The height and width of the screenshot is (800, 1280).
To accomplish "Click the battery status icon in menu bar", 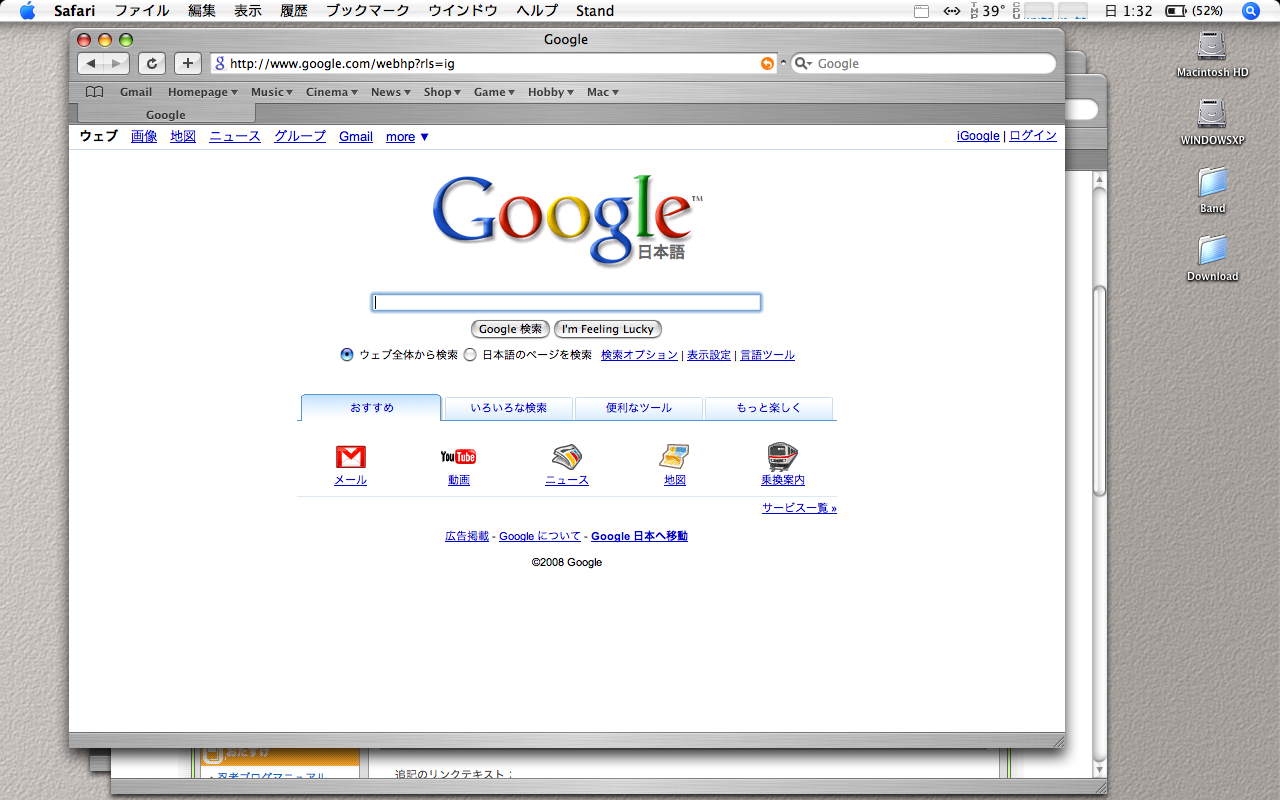I will coord(1176,11).
